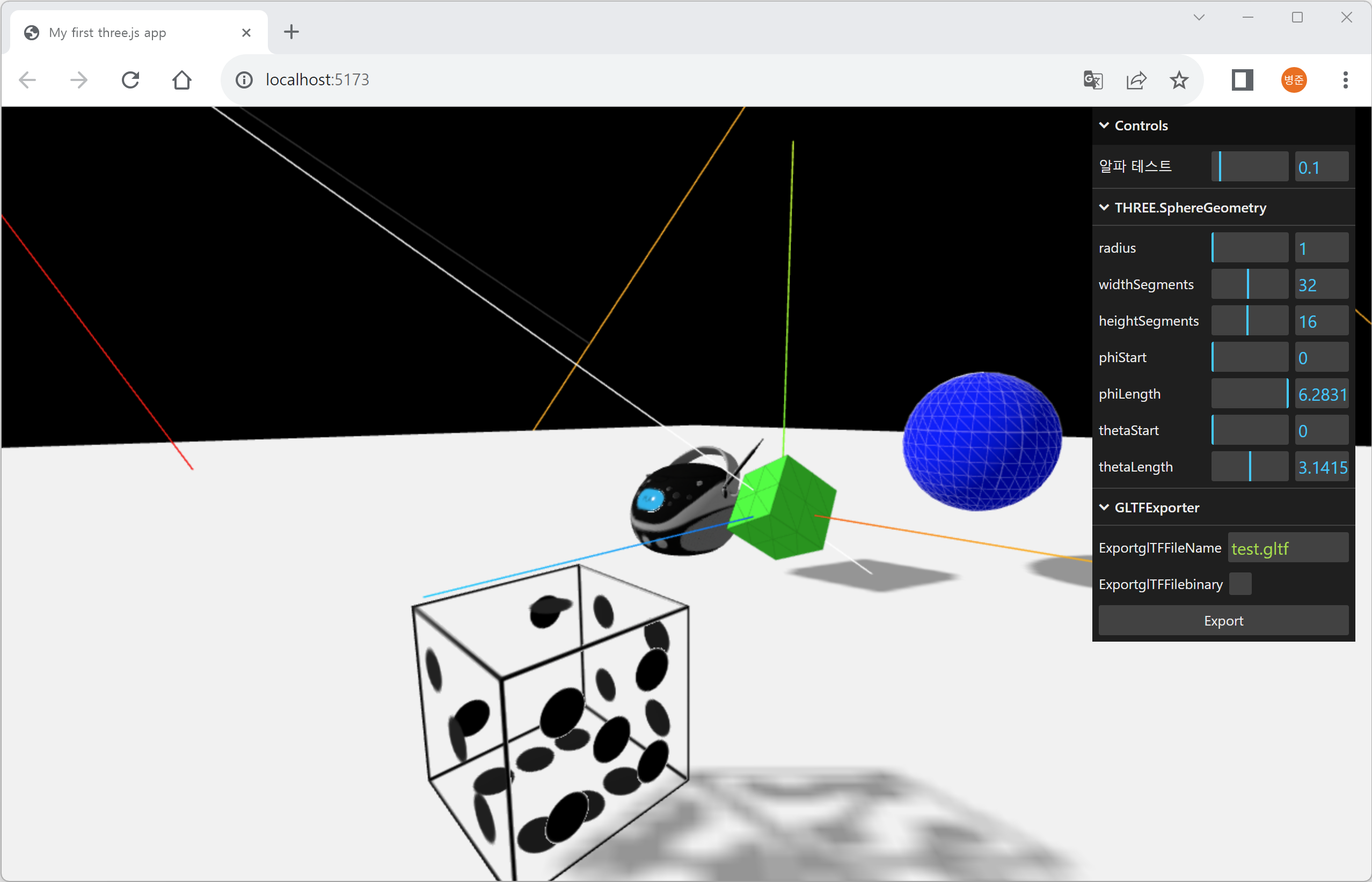
Task: Click the share page icon
Action: tap(1136, 79)
